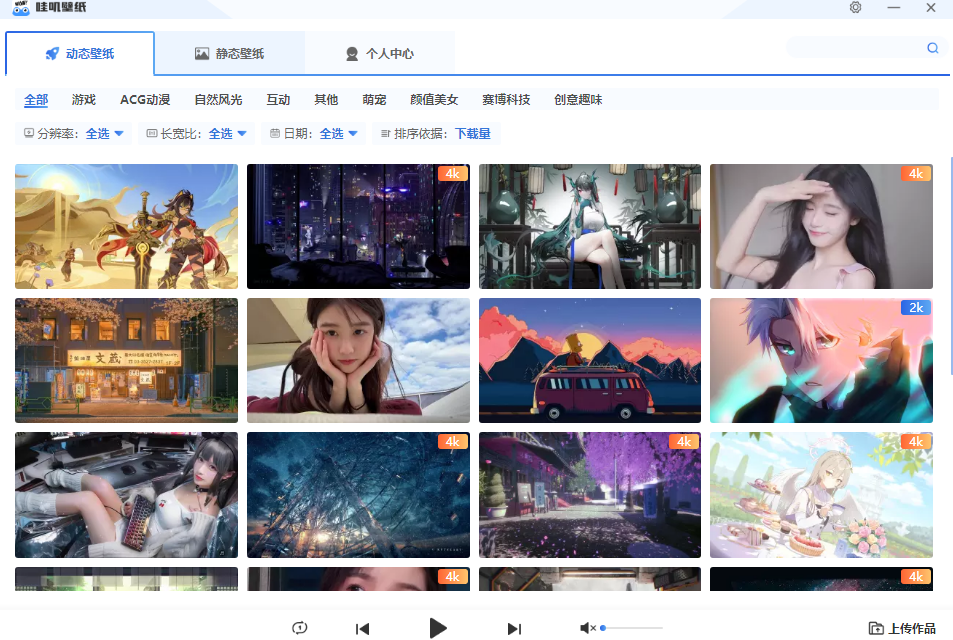Skip to previous wallpaper
Image resolution: width=953 pixels, height=640 pixels.
pos(362,628)
